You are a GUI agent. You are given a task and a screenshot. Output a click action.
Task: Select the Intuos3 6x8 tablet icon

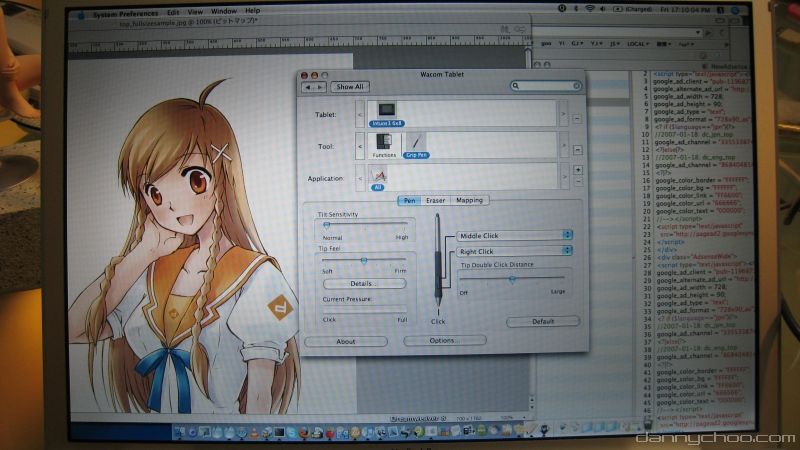click(386, 112)
